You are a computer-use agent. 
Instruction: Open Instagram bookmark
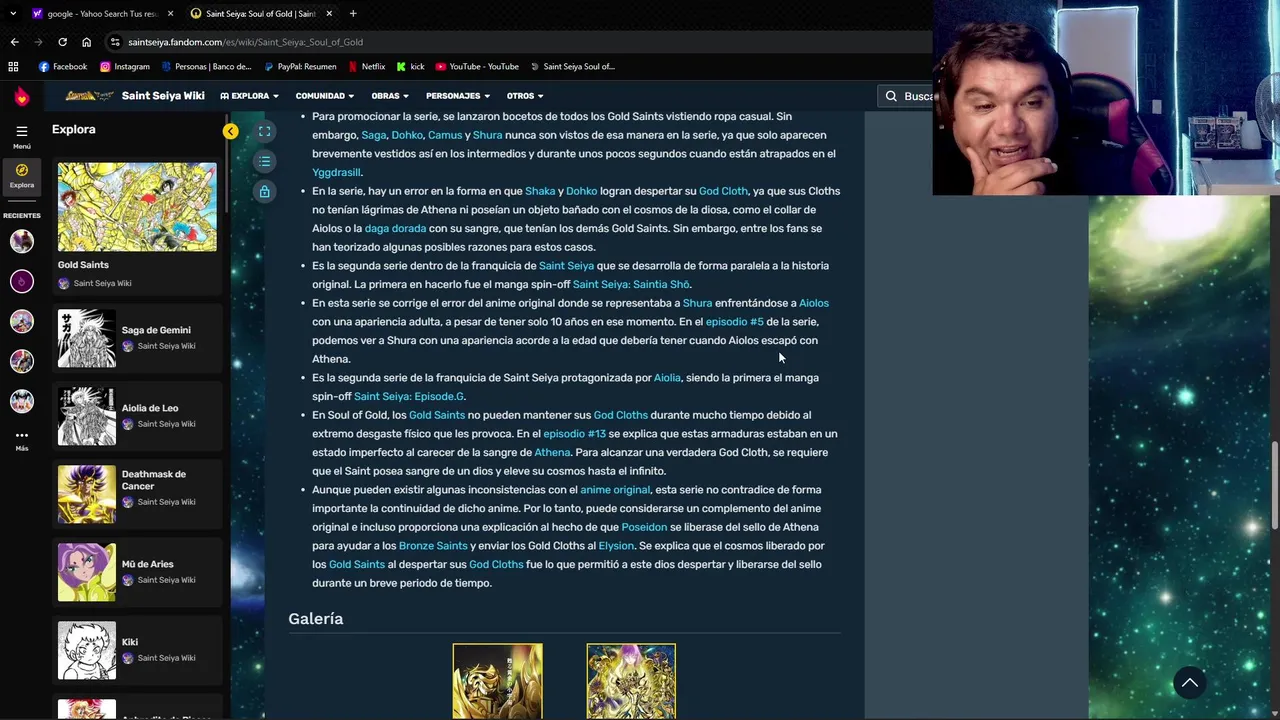point(125,66)
